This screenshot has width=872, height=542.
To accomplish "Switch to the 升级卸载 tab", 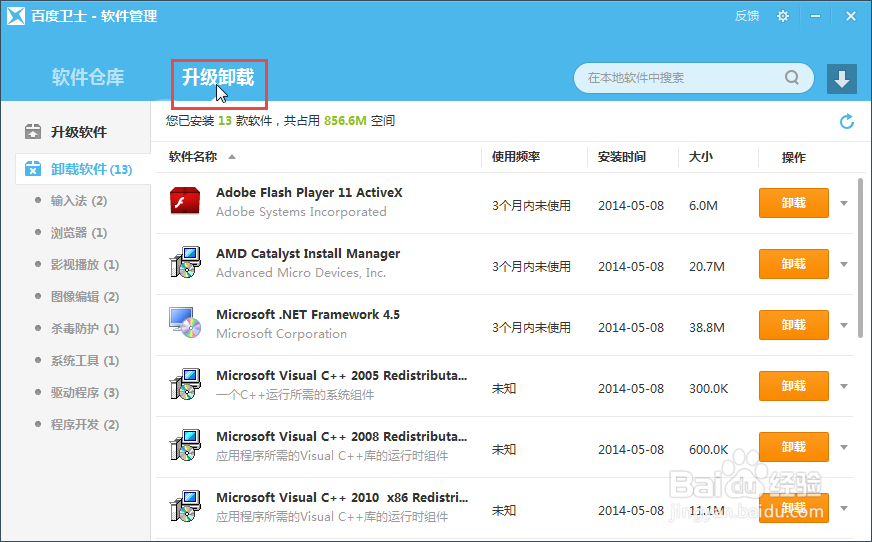I will click(218, 77).
